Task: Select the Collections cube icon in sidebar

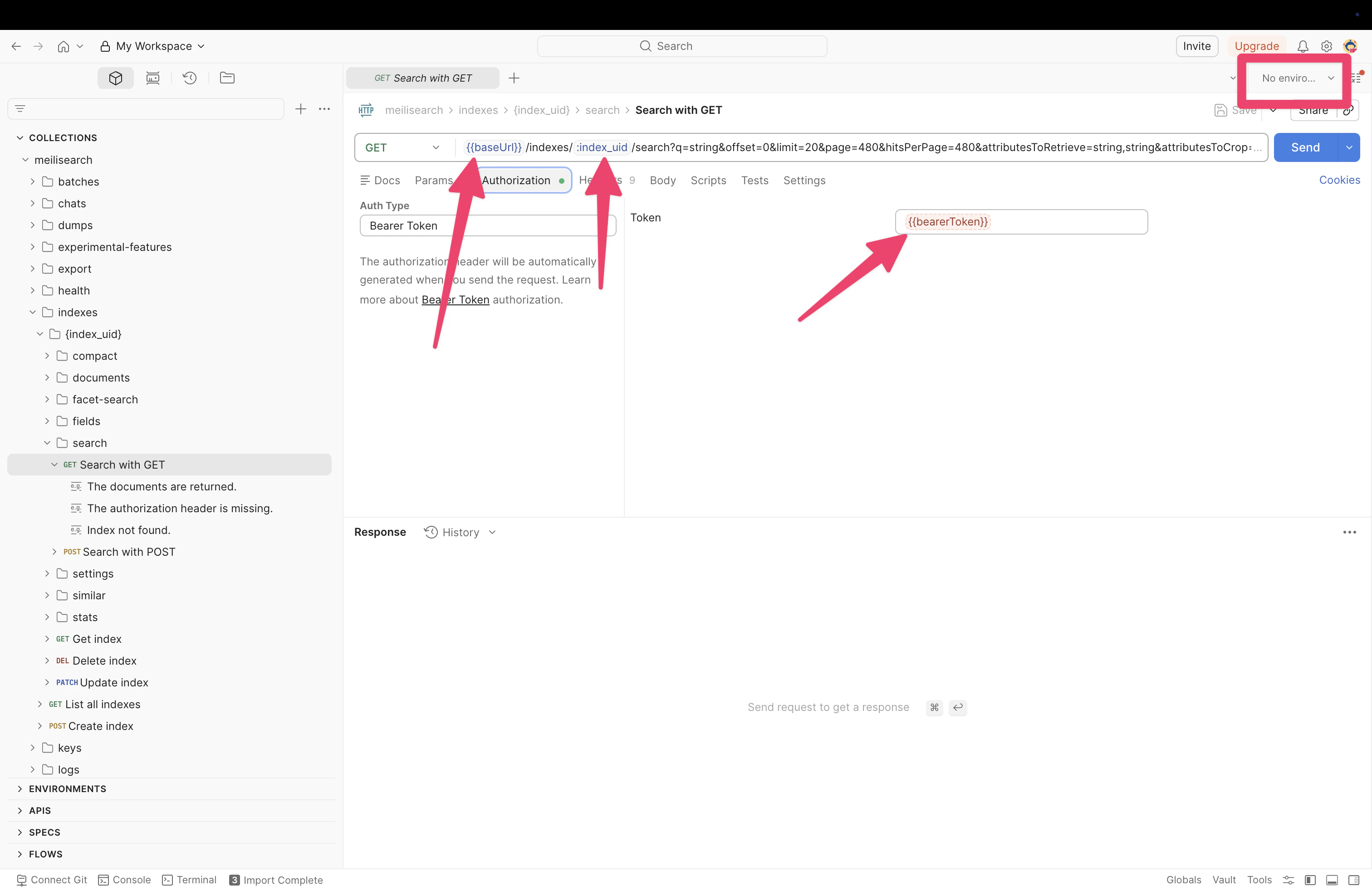Action: point(115,78)
